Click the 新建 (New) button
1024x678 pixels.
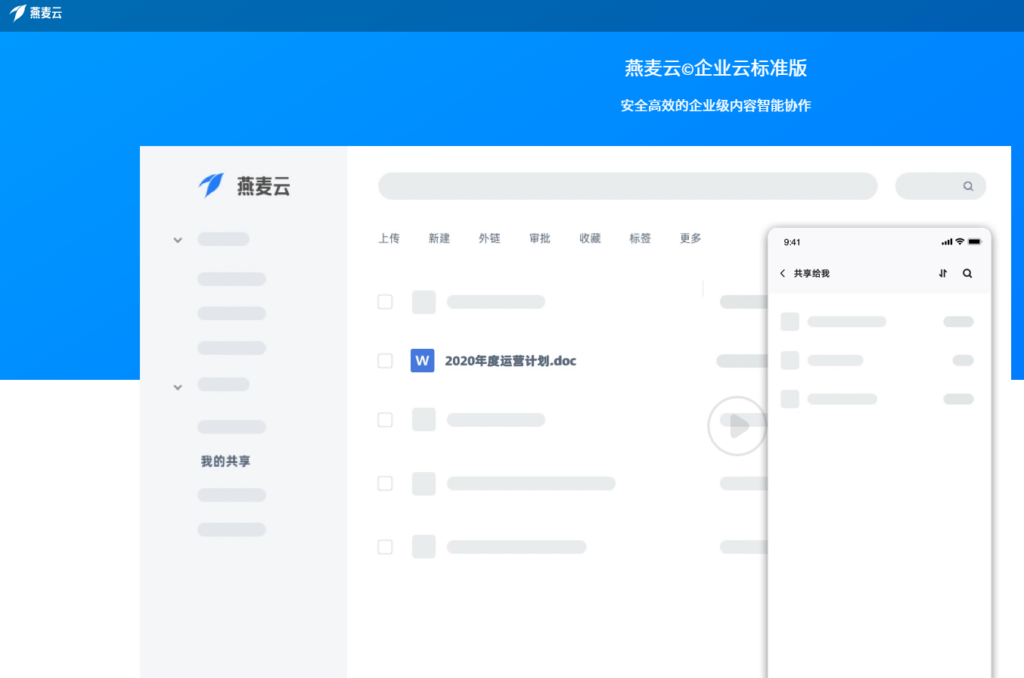439,238
